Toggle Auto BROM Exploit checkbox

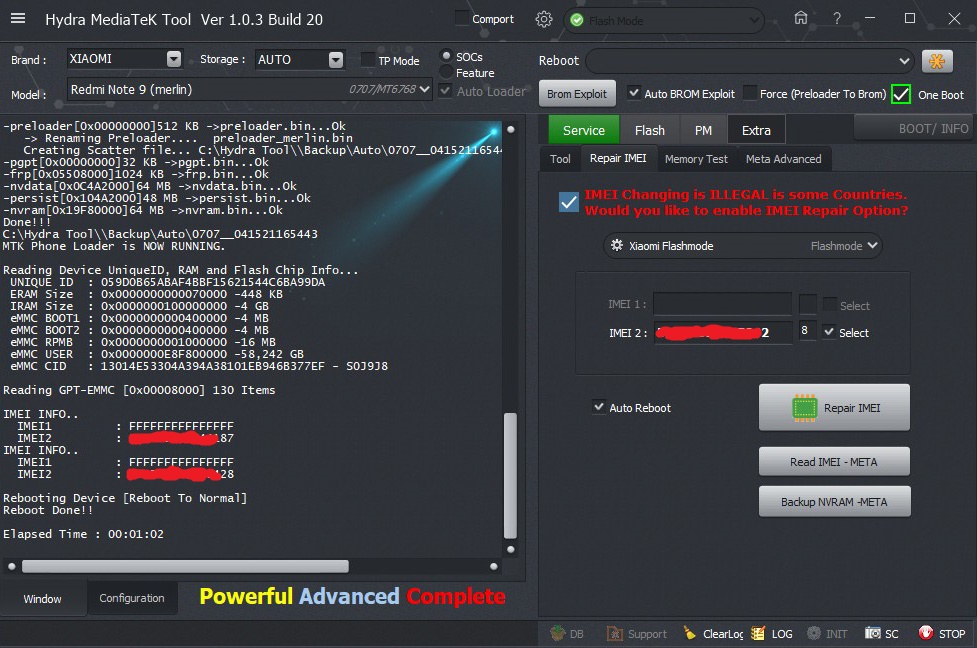click(x=634, y=93)
